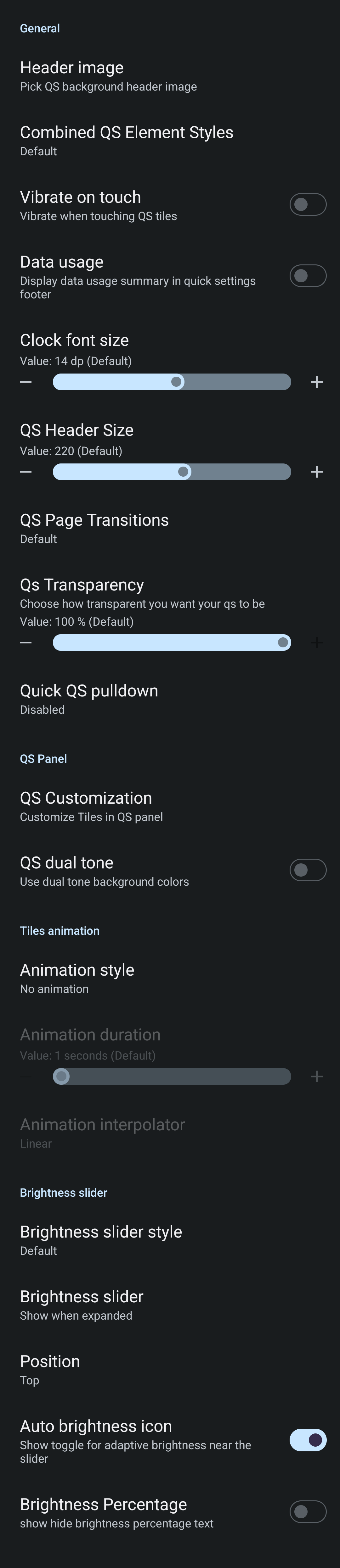Screen dimensions: 340x1568
Task: Open Header image setting
Action: pos(108,75)
